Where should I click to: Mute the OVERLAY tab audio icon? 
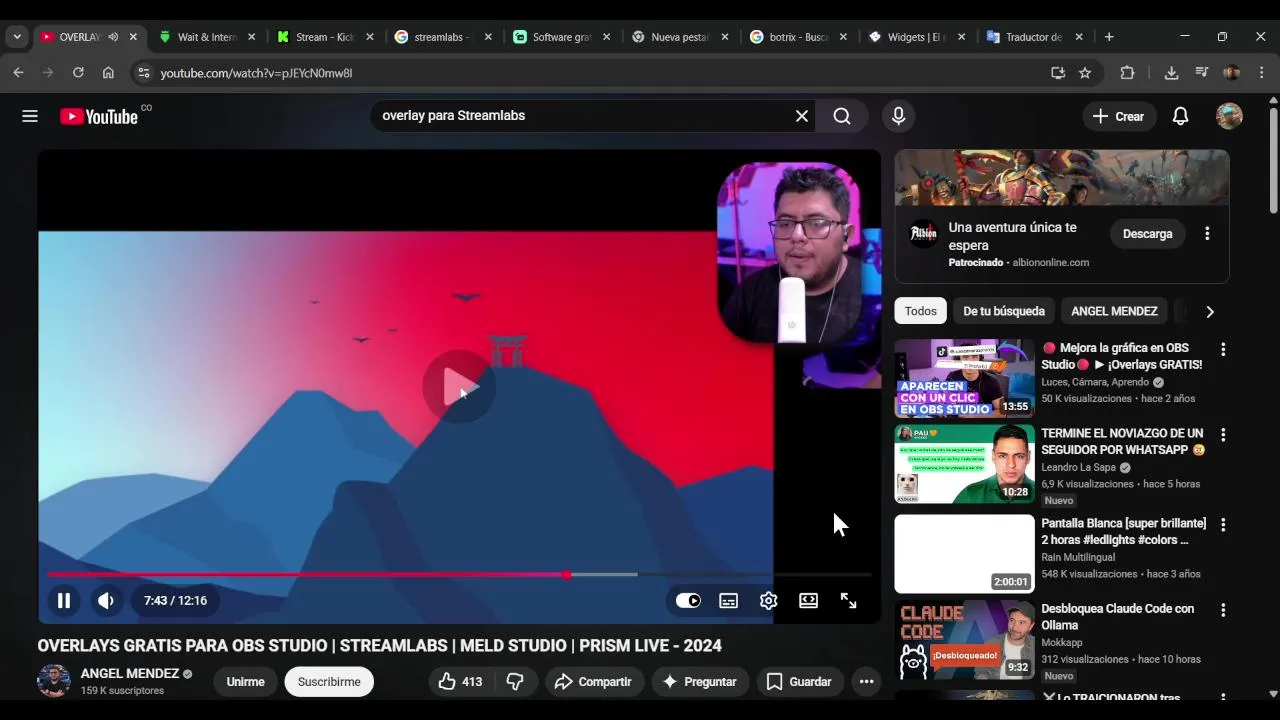[113, 37]
